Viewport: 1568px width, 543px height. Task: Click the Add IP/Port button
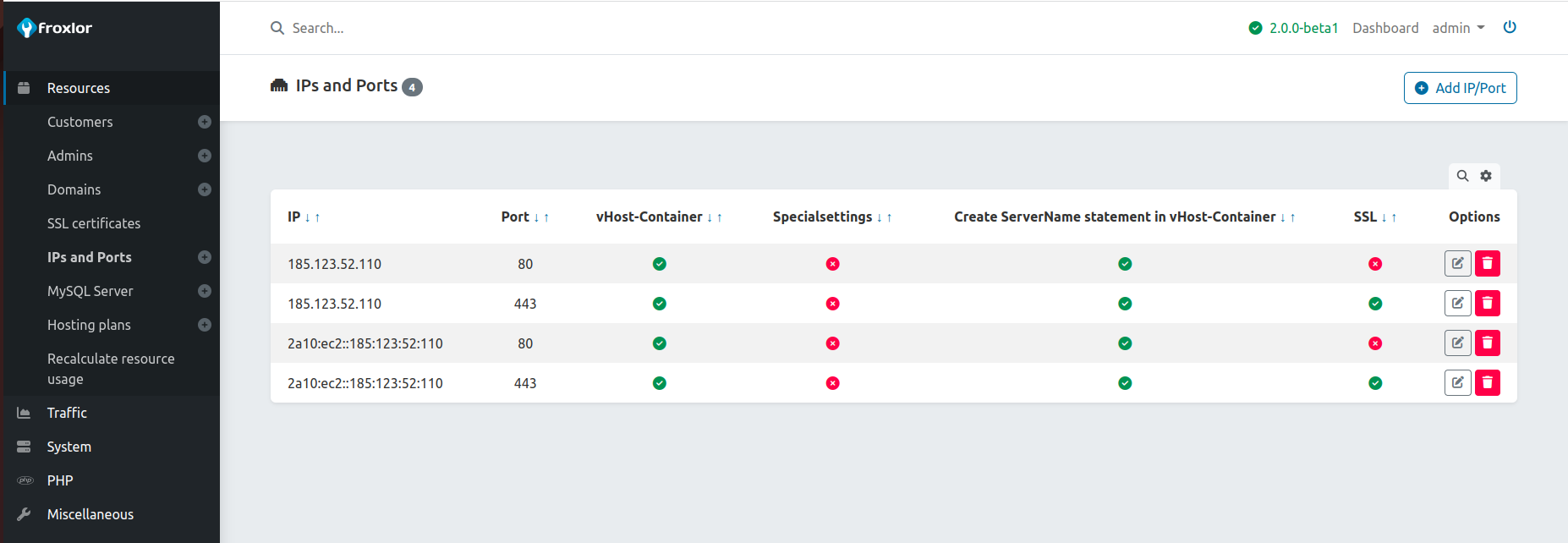click(x=1460, y=88)
